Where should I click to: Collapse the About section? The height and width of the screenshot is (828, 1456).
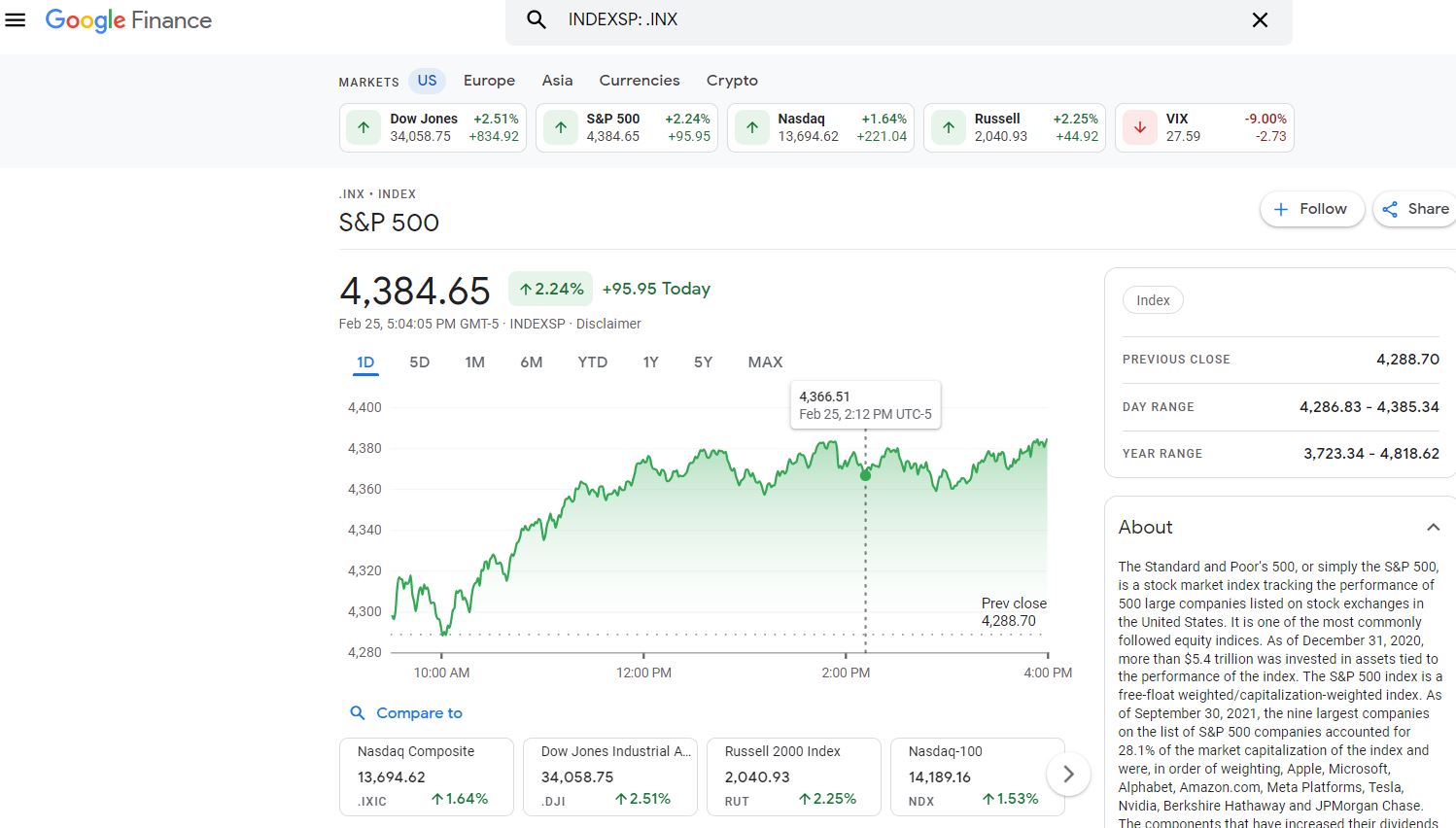click(1434, 527)
